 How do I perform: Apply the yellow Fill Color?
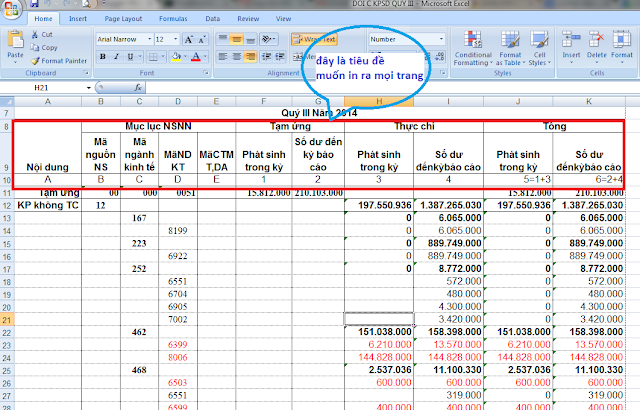176,57
